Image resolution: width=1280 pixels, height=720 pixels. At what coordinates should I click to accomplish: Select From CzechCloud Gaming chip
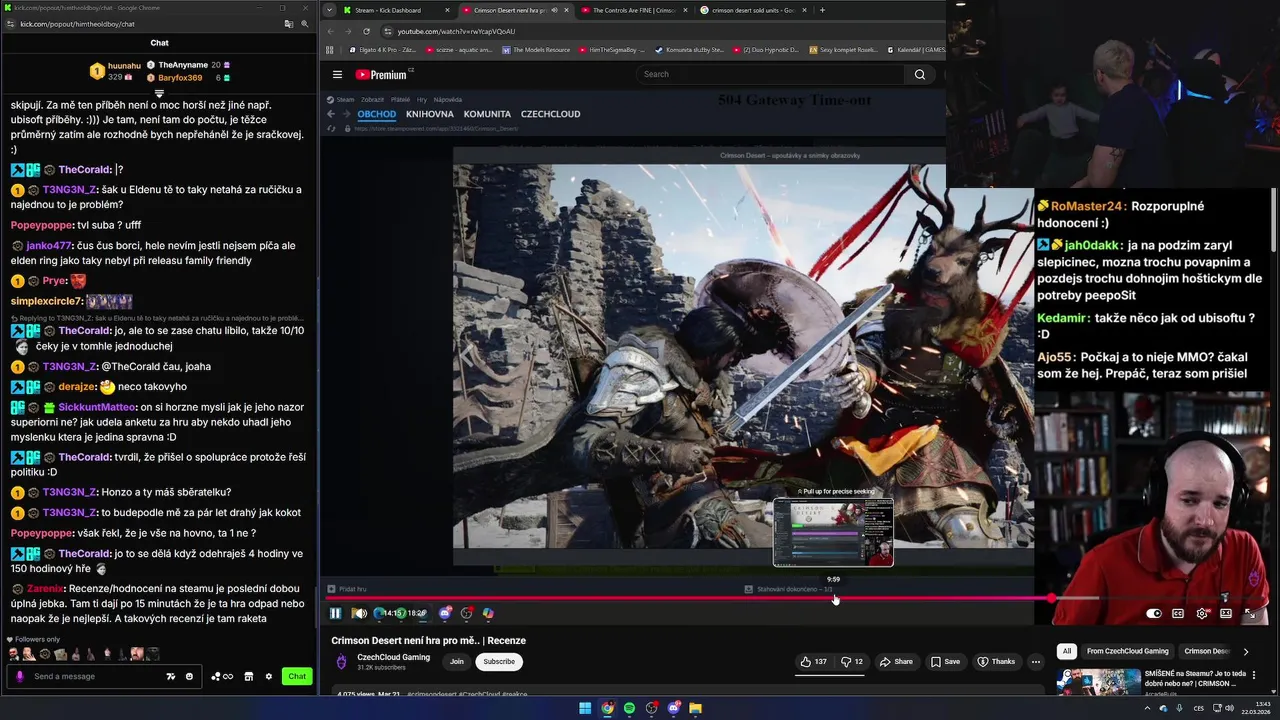[1127, 651]
